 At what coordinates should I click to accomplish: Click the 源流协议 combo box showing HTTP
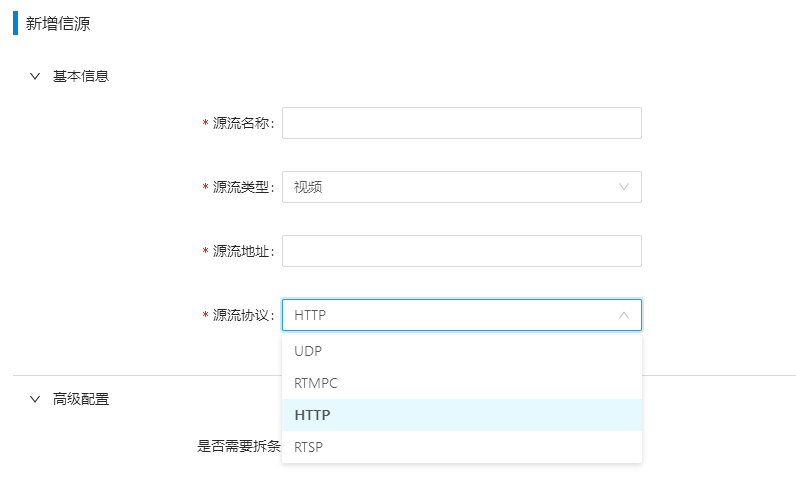coord(461,315)
